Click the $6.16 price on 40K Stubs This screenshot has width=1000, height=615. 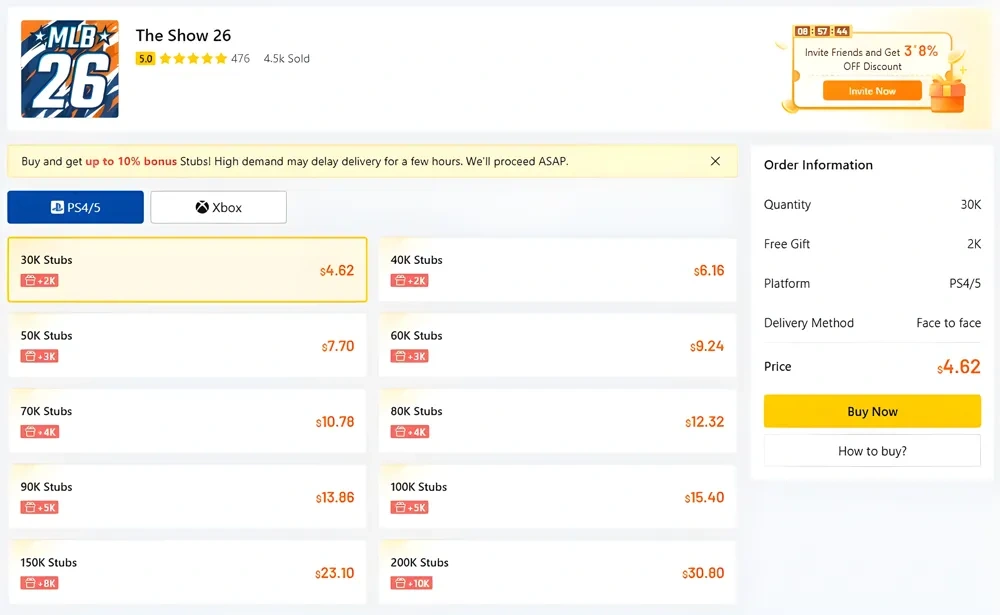(x=709, y=270)
